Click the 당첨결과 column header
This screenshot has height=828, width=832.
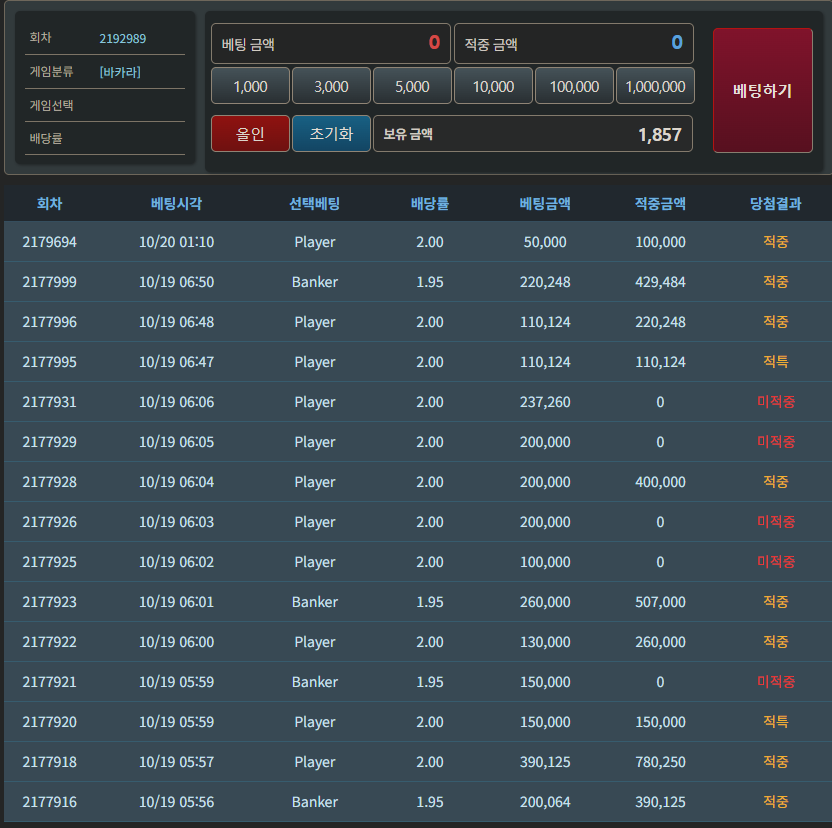[775, 203]
